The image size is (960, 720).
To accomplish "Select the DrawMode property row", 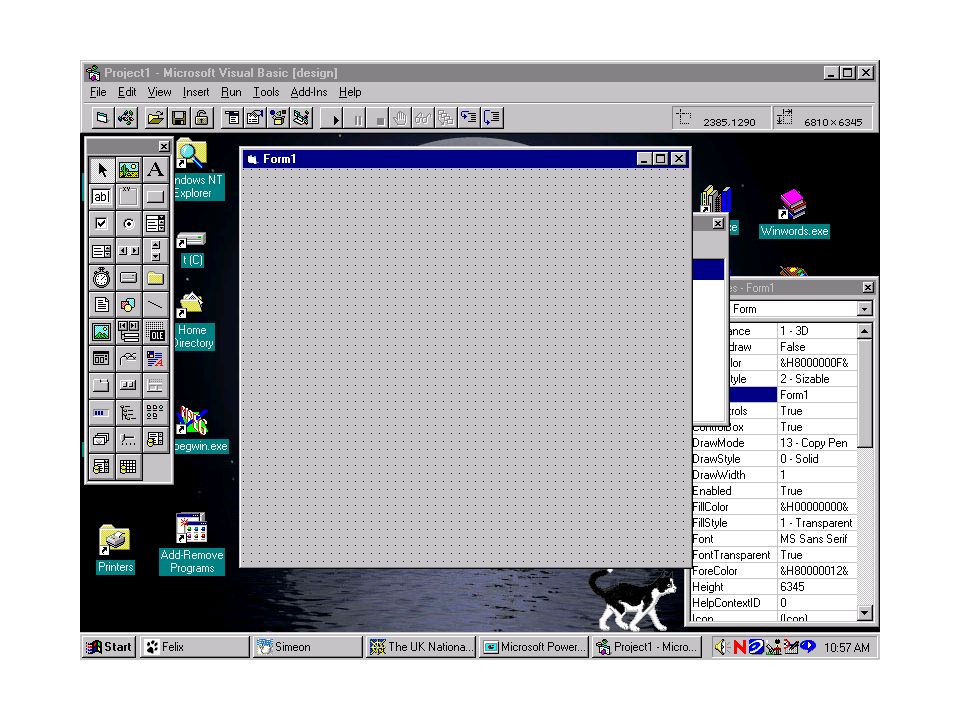I will [774, 443].
